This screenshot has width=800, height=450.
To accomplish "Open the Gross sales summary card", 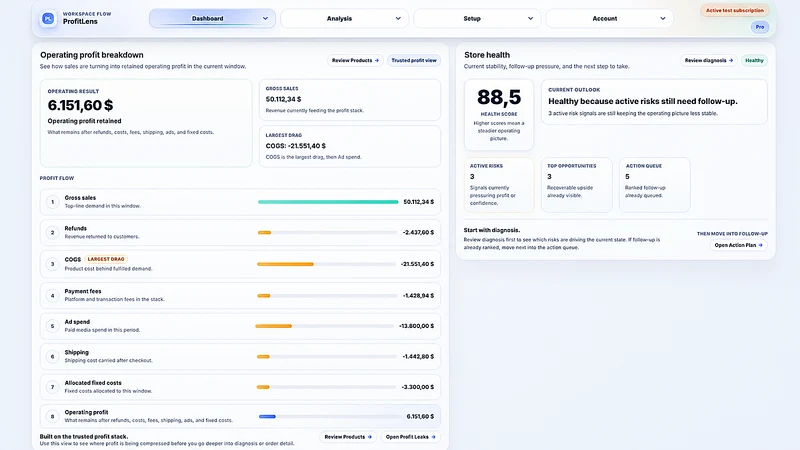I will [x=349, y=100].
